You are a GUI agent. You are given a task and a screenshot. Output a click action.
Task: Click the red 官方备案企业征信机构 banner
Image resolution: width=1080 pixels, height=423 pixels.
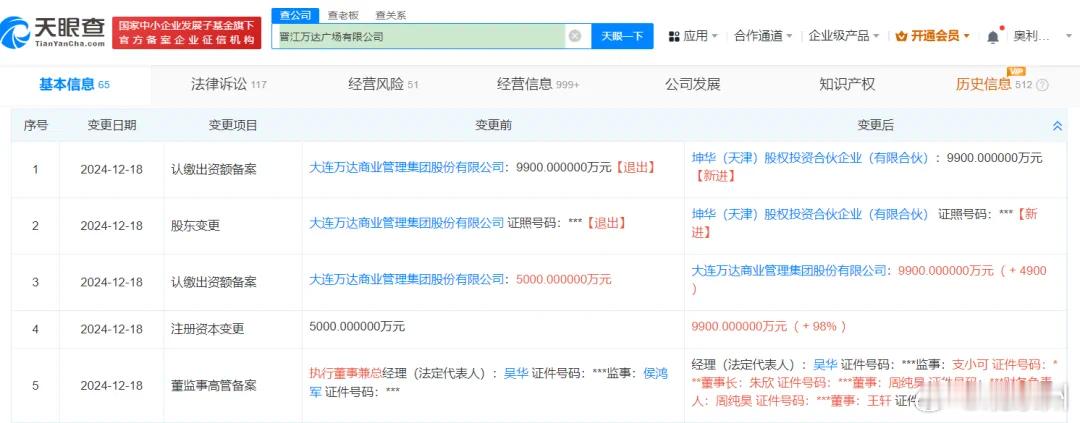(187, 32)
